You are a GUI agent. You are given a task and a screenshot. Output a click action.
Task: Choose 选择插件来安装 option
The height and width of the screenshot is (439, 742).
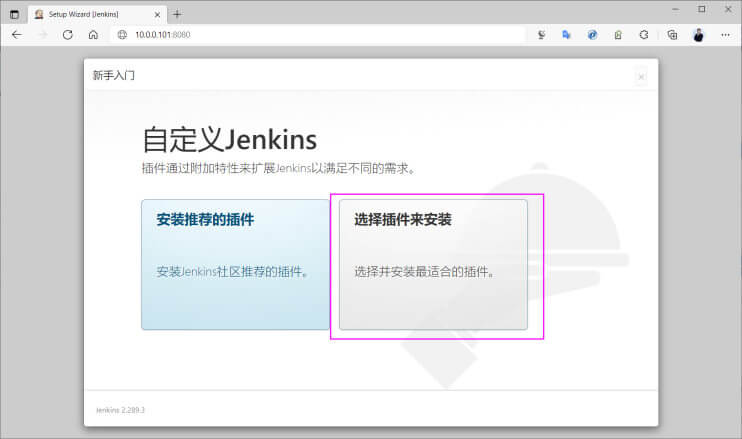(x=433, y=264)
